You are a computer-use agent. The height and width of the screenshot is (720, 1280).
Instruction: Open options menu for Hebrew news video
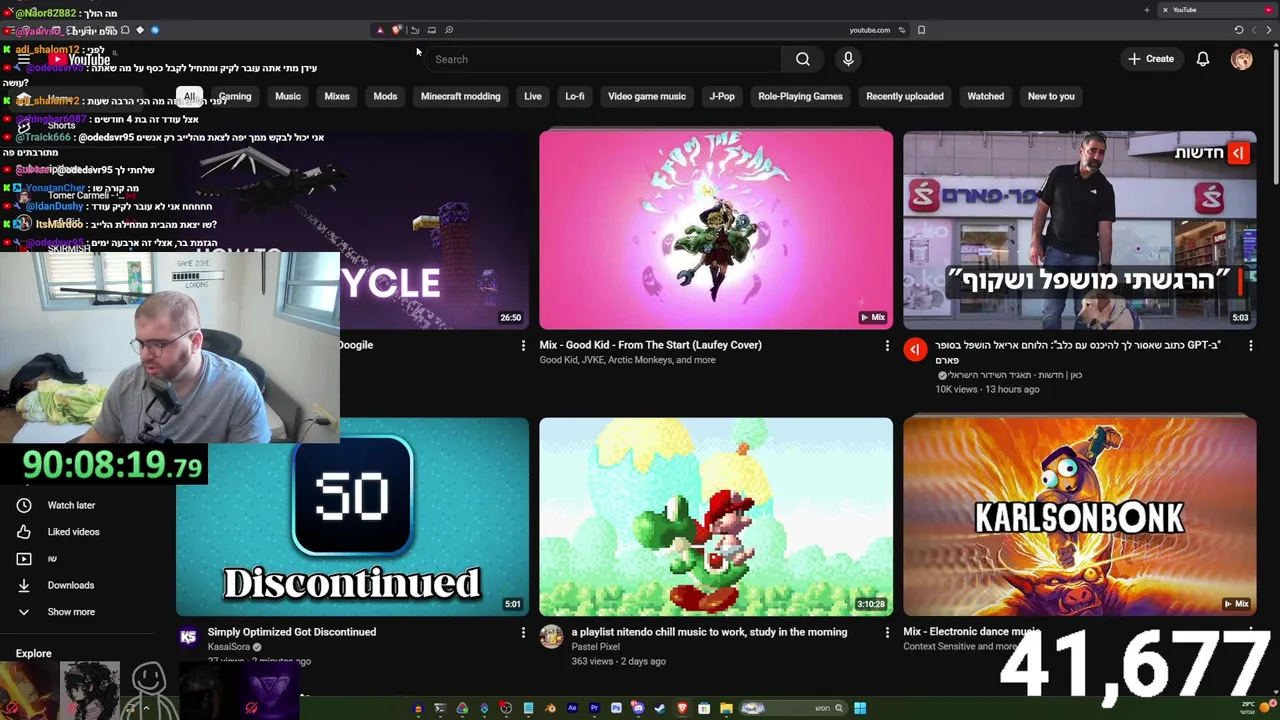click(1250, 345)
